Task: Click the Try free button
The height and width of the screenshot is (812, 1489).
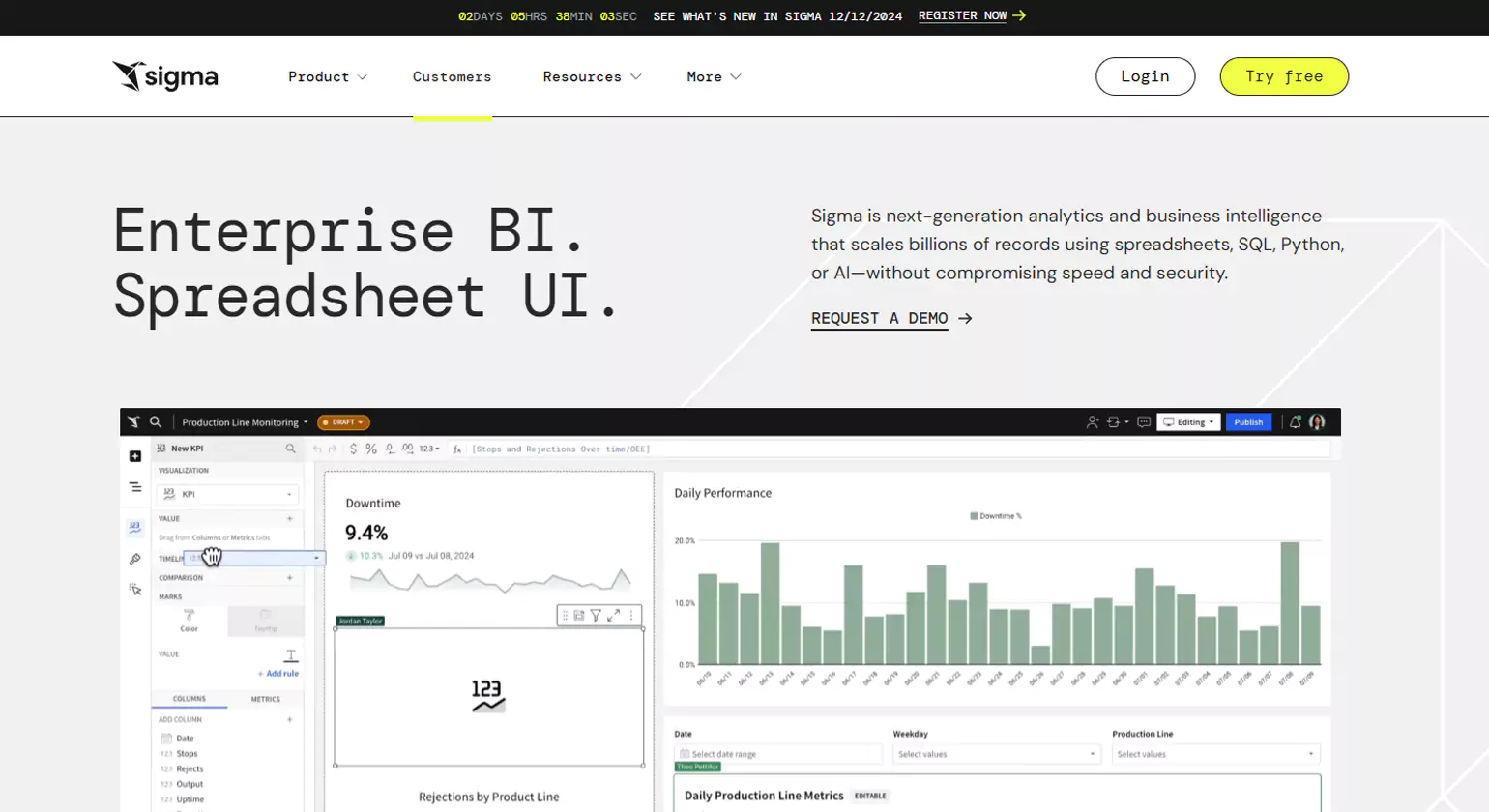Action: 1283,76
